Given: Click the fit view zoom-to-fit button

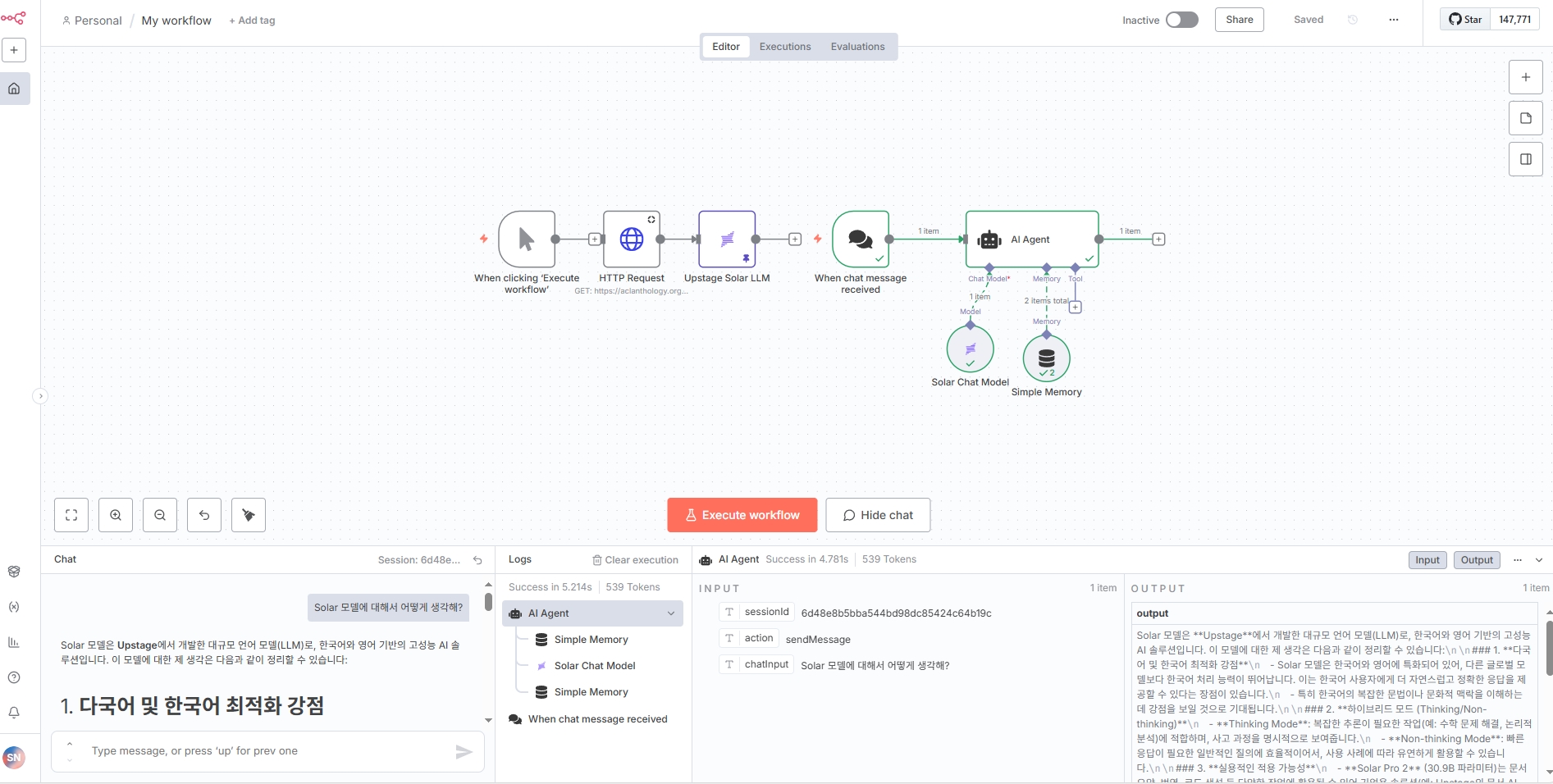Looking at the screenshot, I should (71, 515).
